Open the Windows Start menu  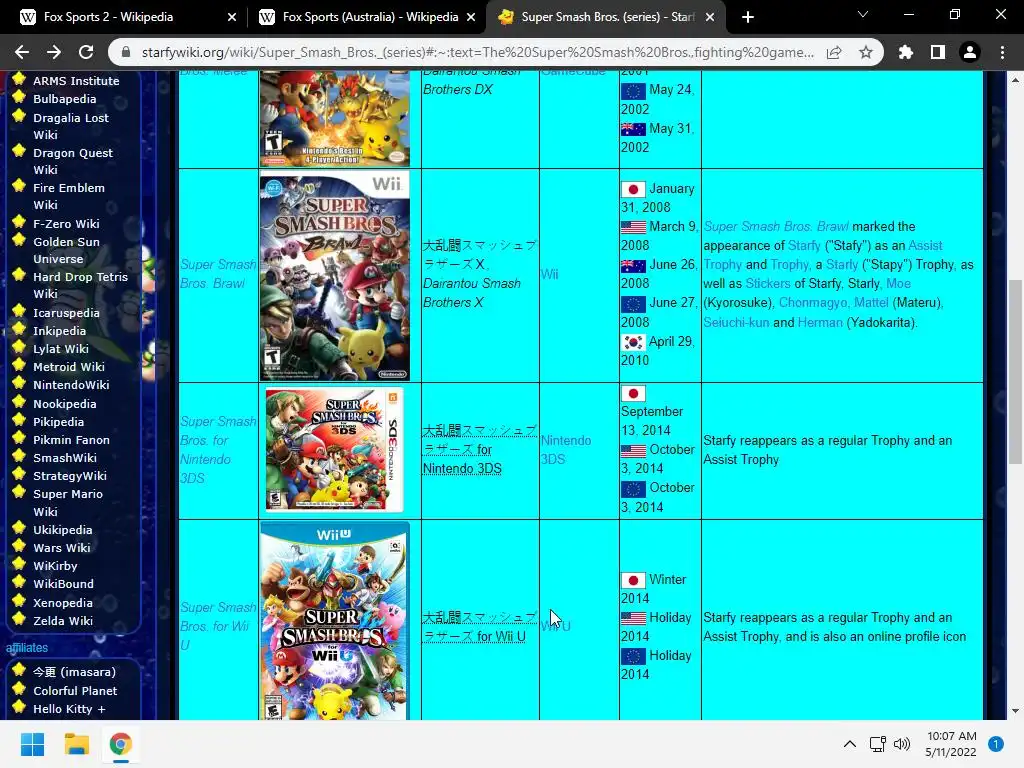pyautogui.click(x=32, y=744)
